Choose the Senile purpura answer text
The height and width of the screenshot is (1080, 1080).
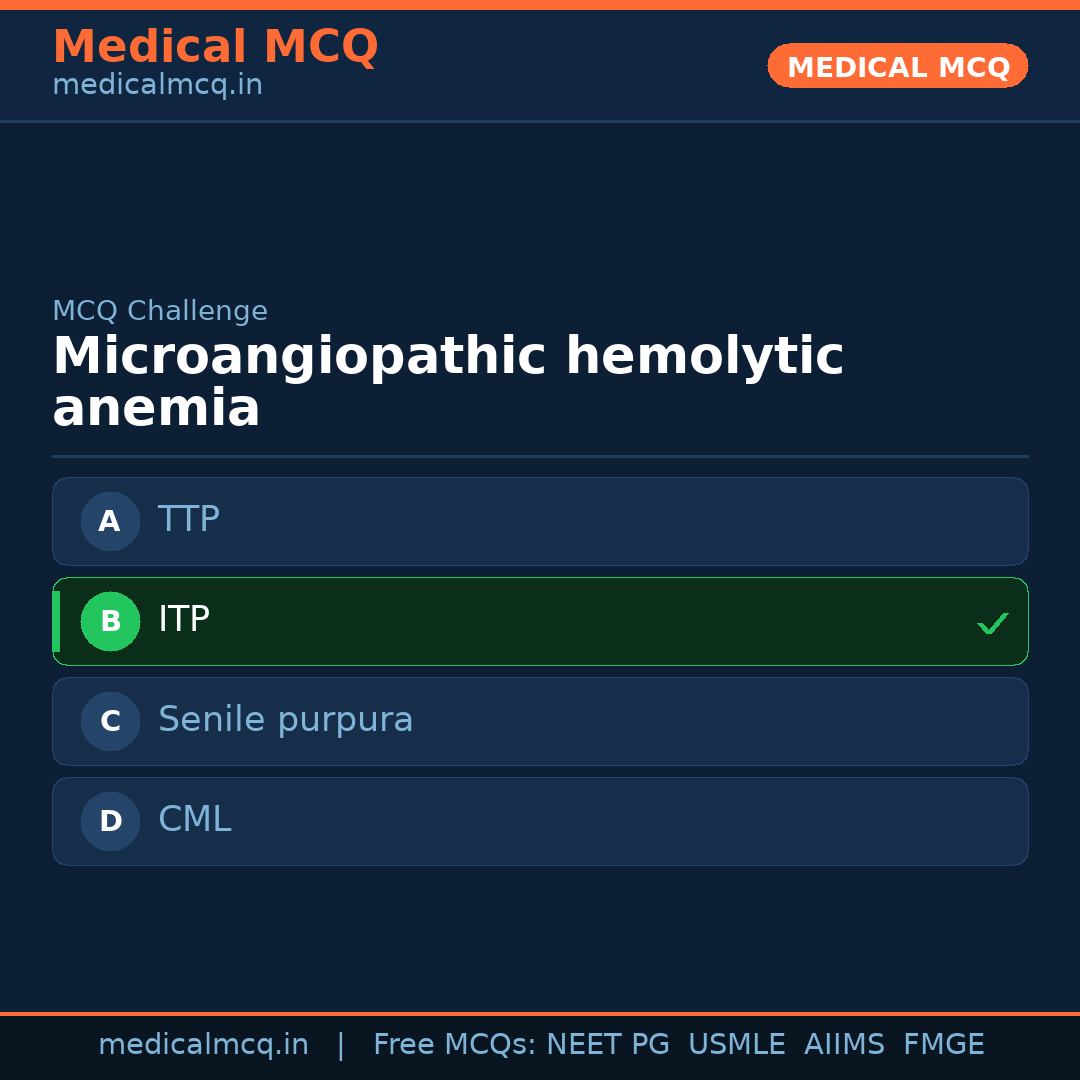pyautogui.click(x=285, y=720)
